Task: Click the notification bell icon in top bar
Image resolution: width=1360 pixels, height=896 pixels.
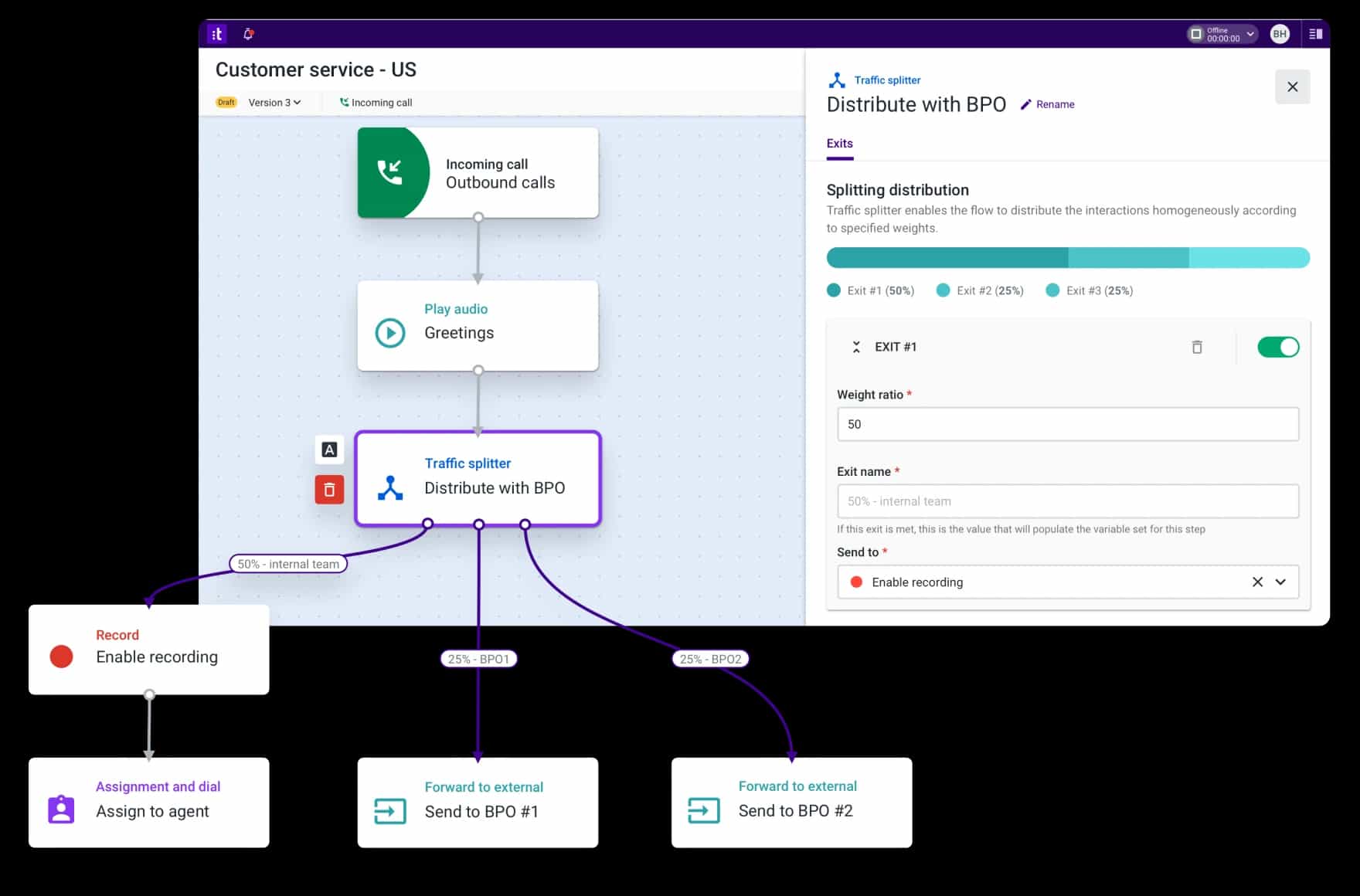Action: coord(248,34)
